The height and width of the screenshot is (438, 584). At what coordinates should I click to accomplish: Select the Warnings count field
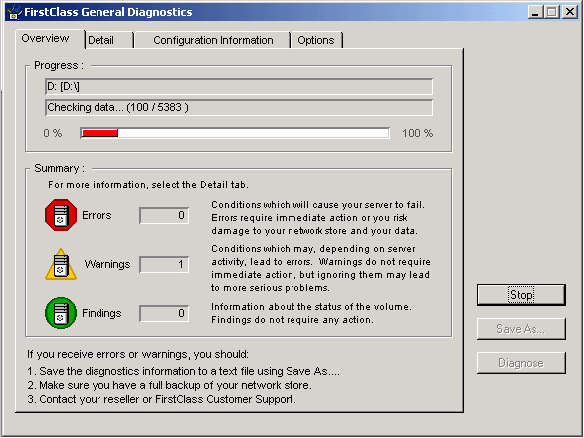164,264
